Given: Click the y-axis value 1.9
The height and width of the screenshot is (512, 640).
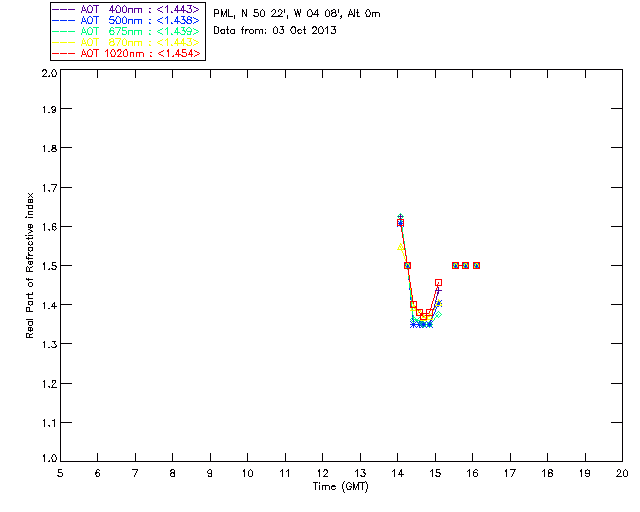Looking at the screenshot, I should click(49, 109).
